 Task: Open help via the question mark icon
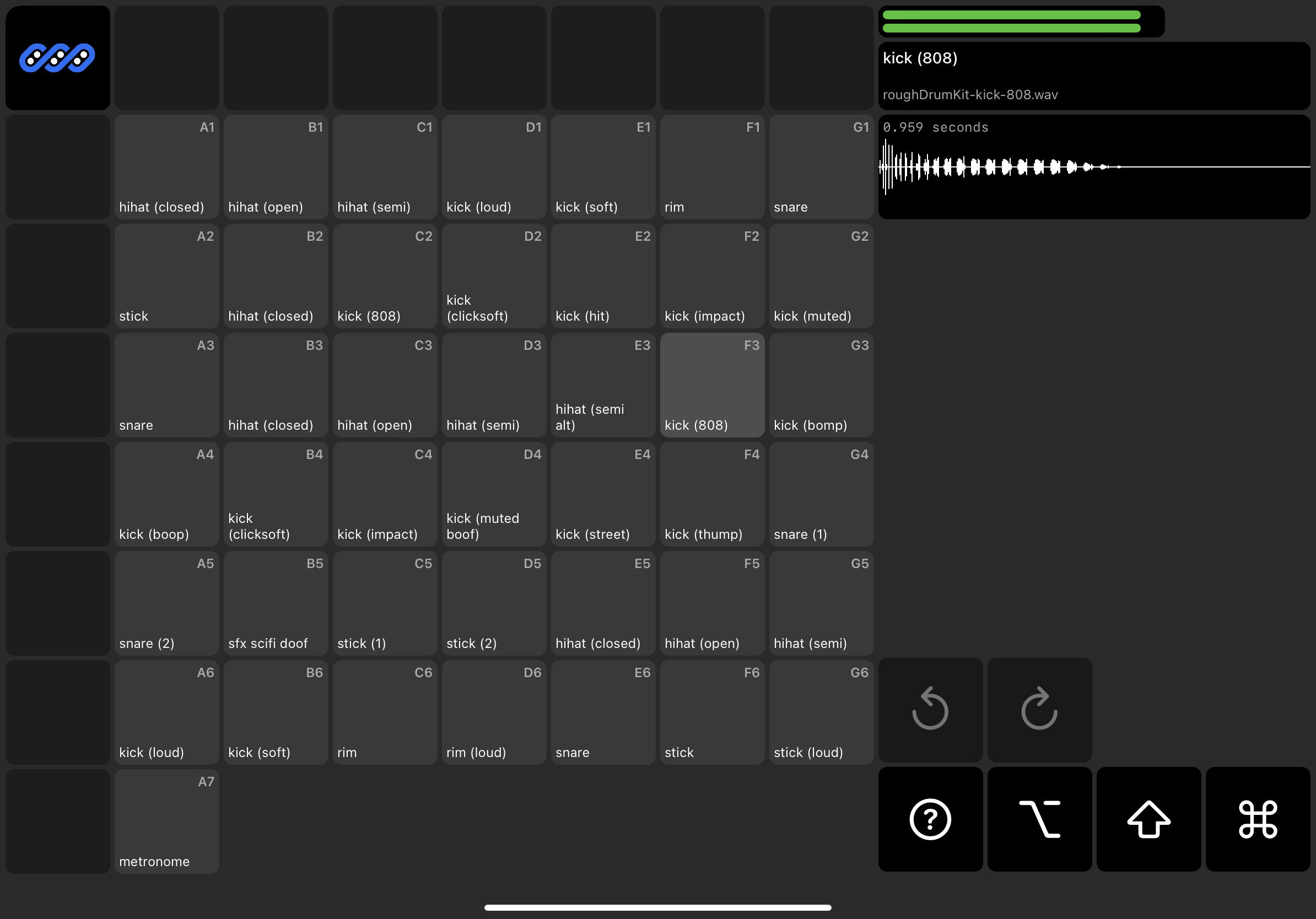click(x=930, y=819)
